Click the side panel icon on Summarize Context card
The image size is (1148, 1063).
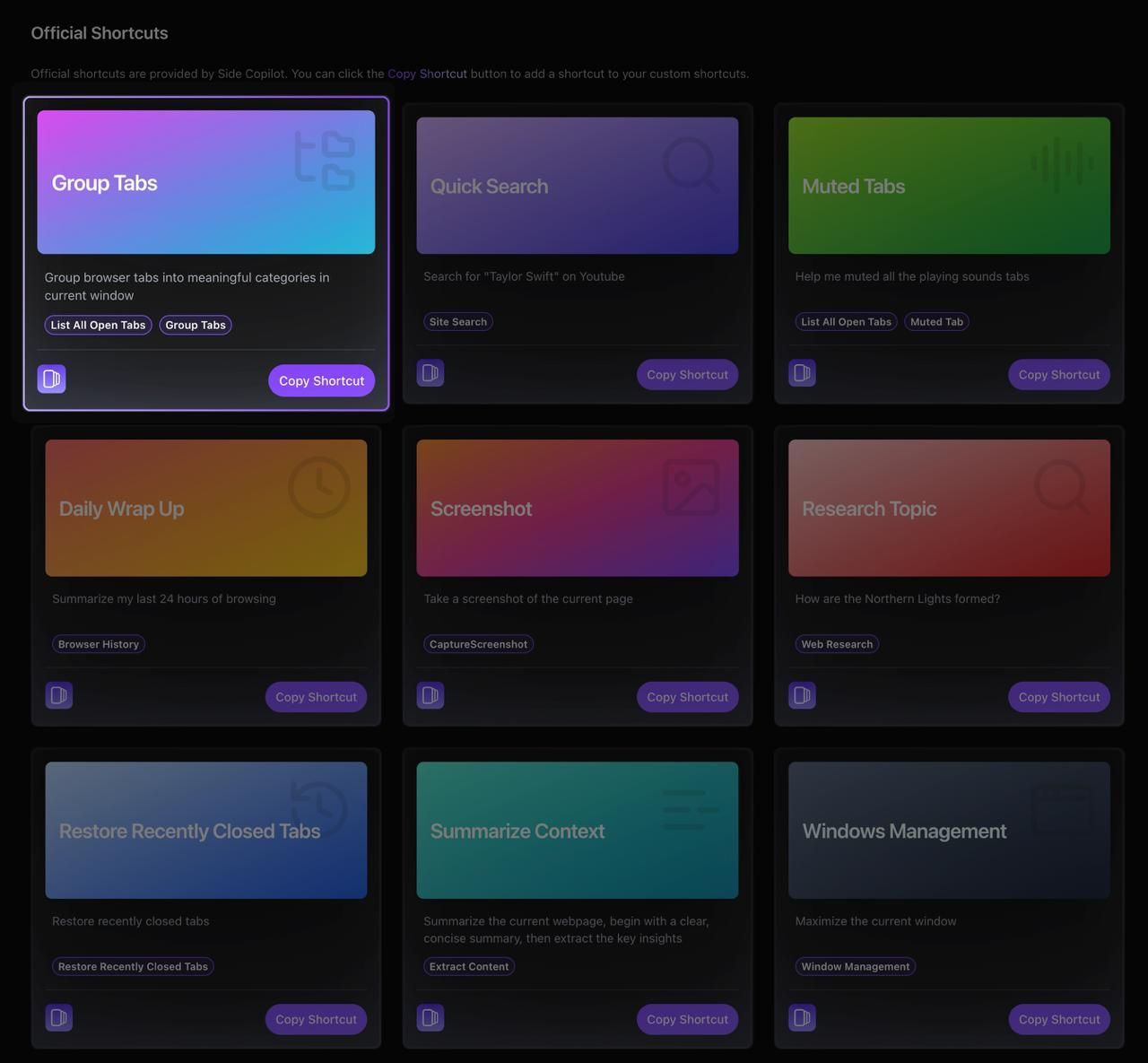[x=430, y=1017]
